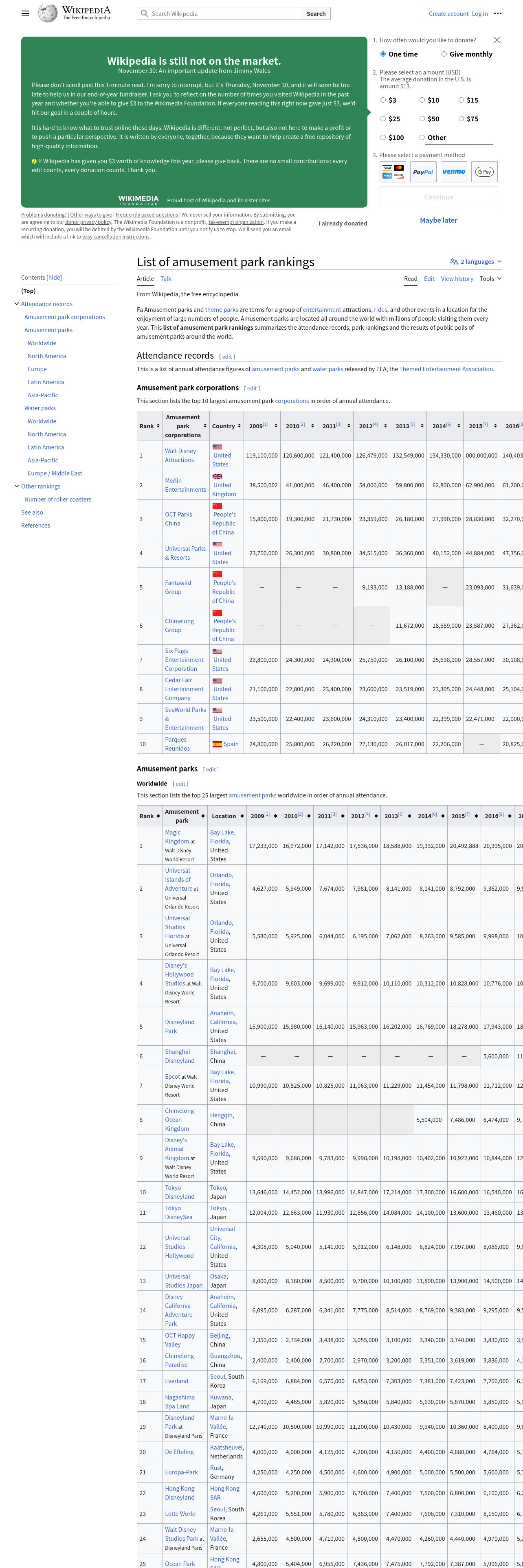
Task: Go to See also in contents
Action: (x=32, y=512)
